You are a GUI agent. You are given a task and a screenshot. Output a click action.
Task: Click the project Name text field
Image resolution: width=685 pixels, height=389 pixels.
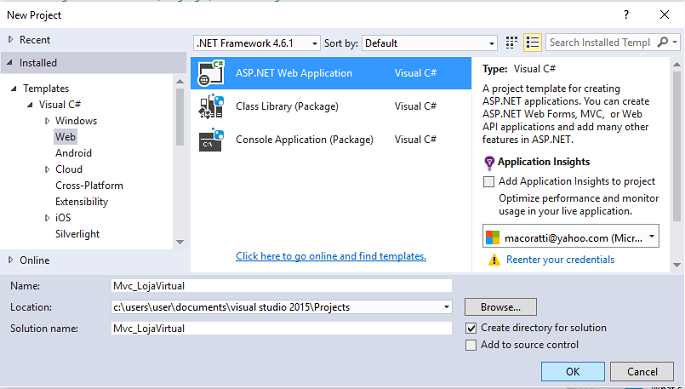[281, 286]
